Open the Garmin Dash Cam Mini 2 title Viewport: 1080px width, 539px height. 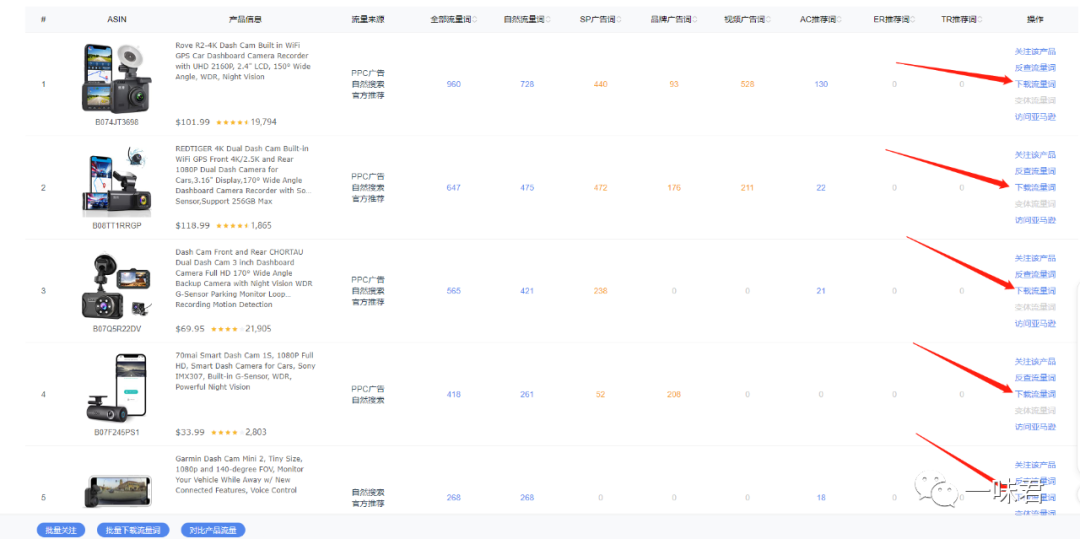241,474
